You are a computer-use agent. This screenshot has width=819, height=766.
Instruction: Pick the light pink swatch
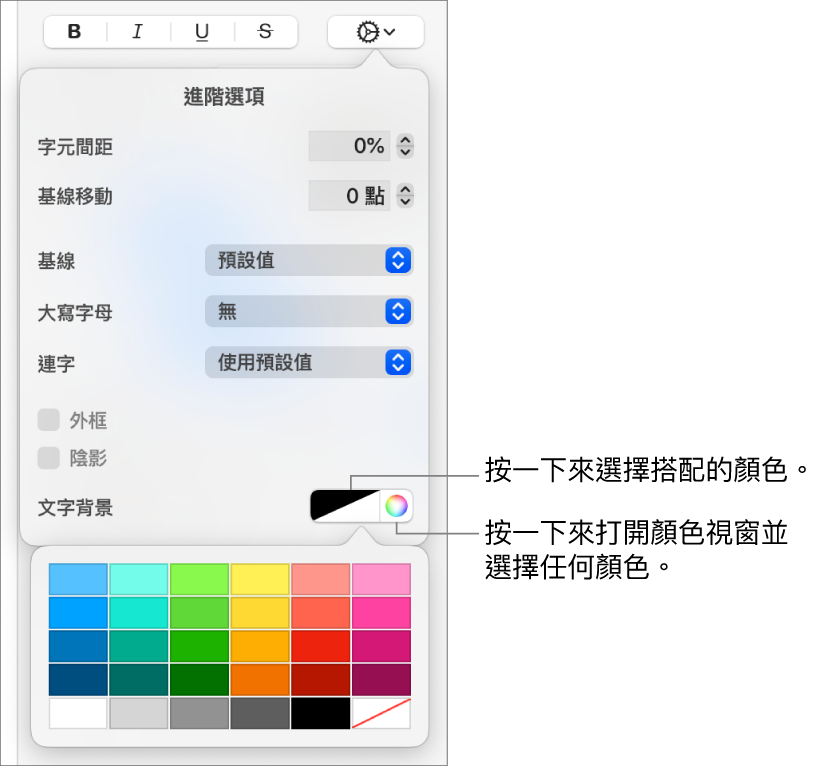coord(381,579)
